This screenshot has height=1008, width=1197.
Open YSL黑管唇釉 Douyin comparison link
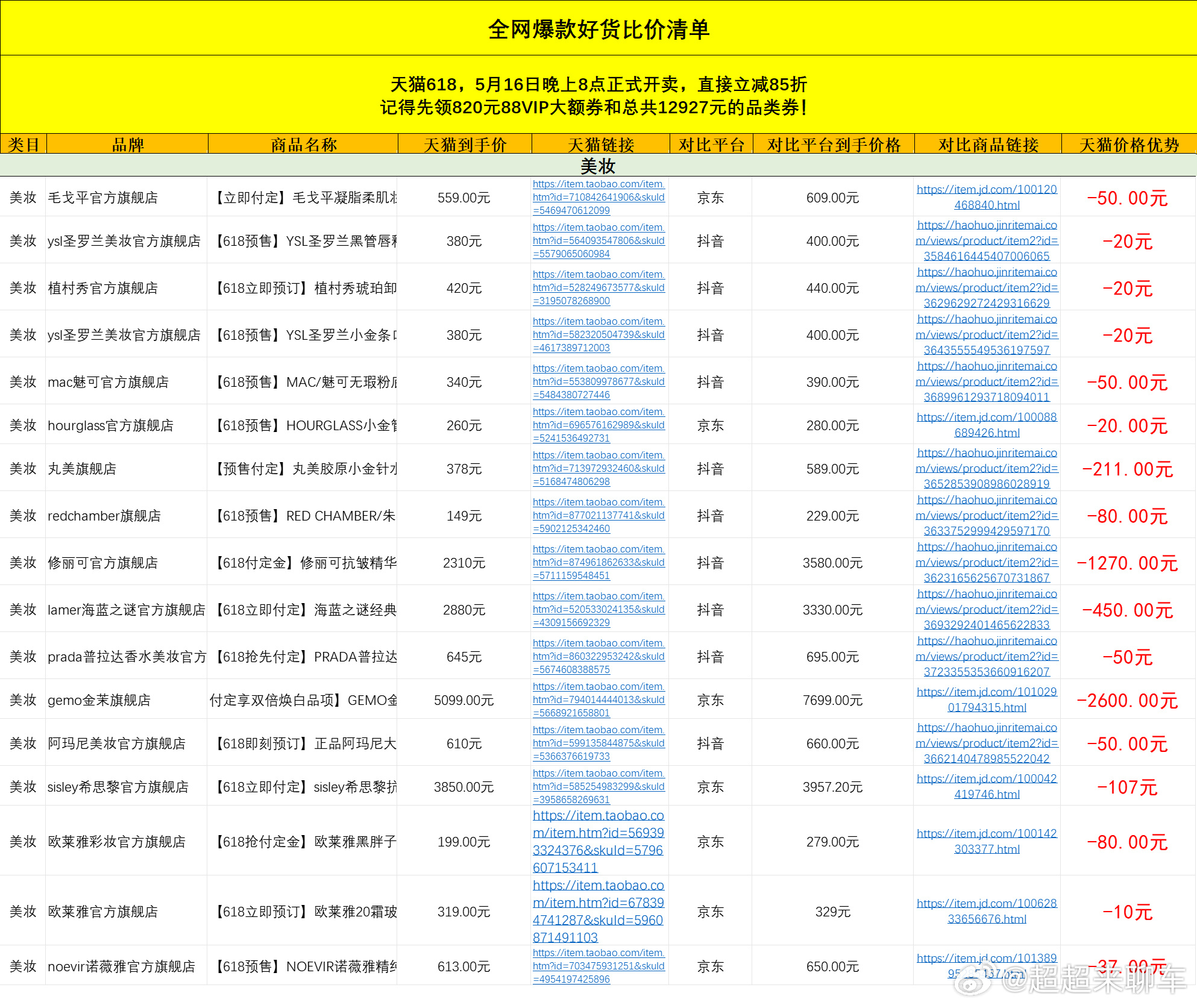point(987,240)
